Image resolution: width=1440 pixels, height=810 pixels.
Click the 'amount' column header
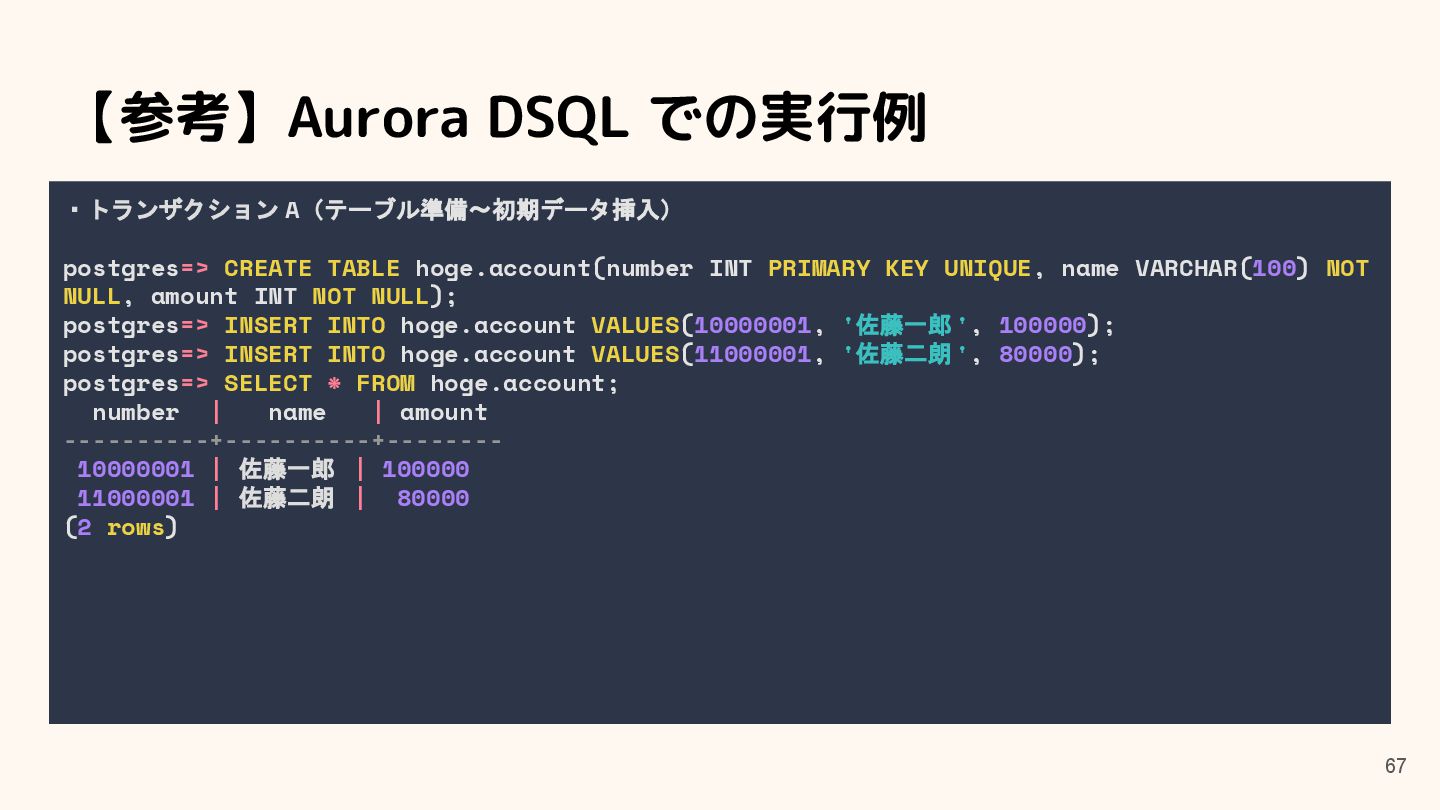pos(444,412)
